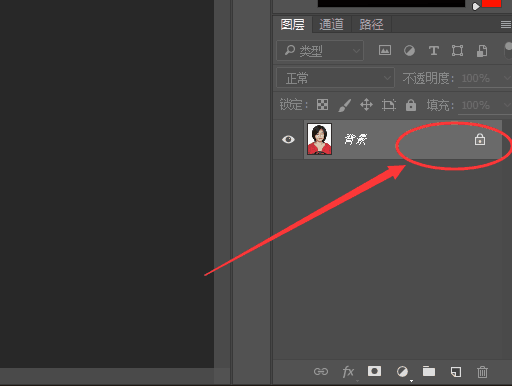Hide the 背景 layer eye icon
The height and width of the screenshot is (386, 512).
(288, 139)
